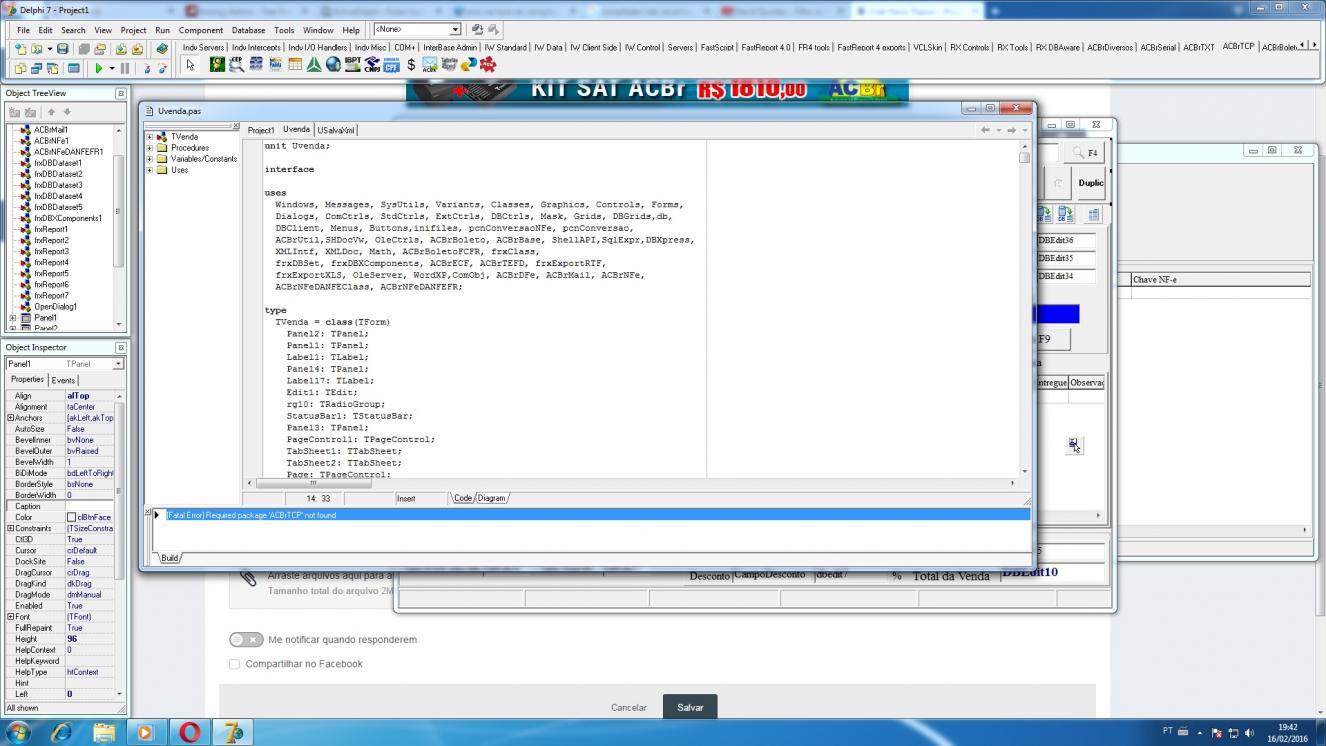Click the Step Over debug icon
The height and width of the screenshot is (746, 1326).
point(162,68)
